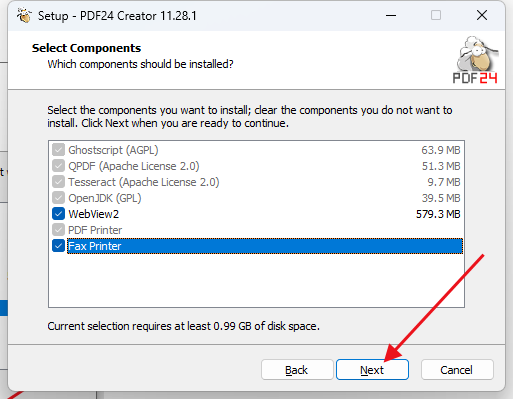The width and height of the screenshot is (513, 399).
Task: Uncheck the WebView2 component checkbox
Action: 58,214
